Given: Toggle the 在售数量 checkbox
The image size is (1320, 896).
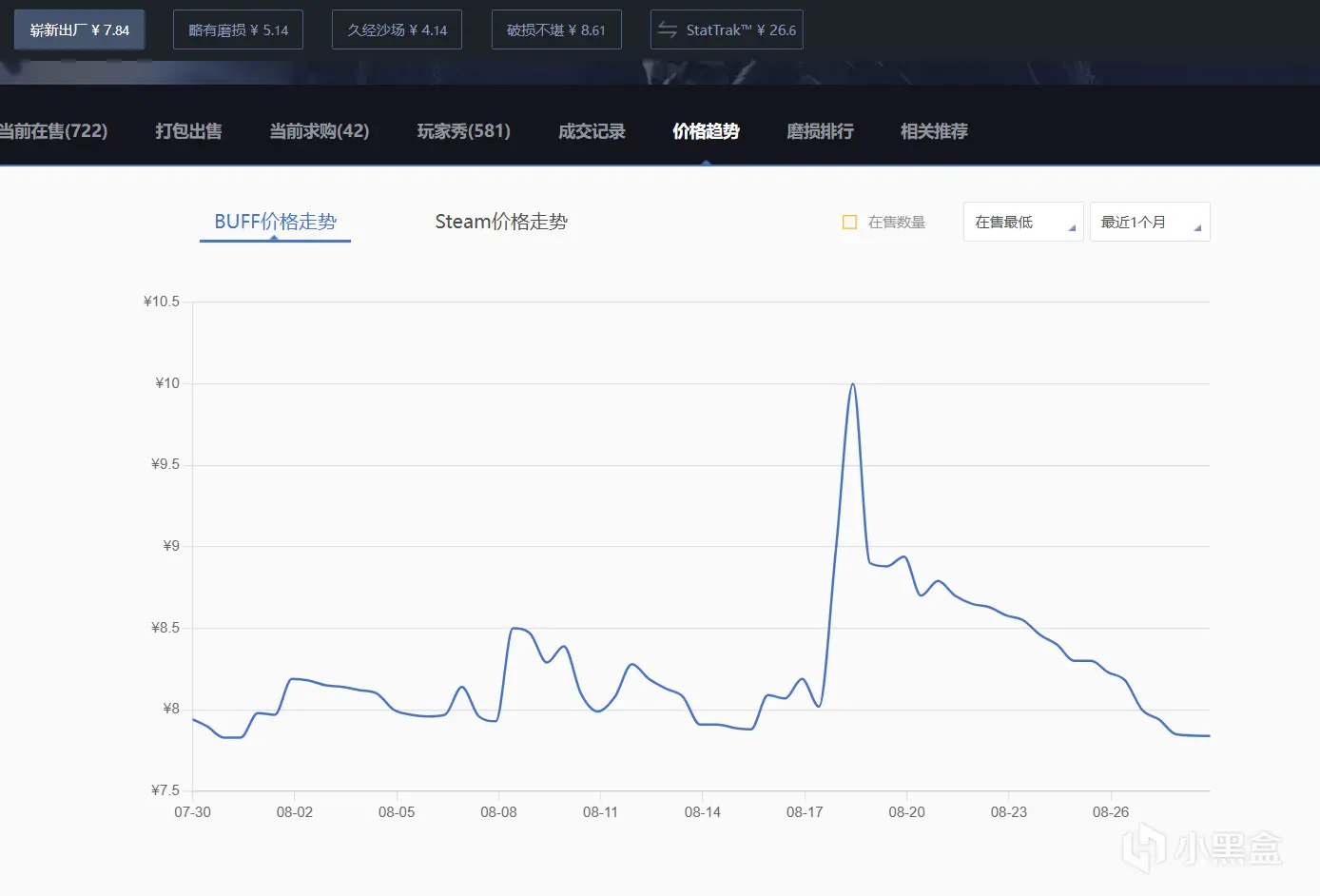Looking at the screenshot, I should (850, 223).
